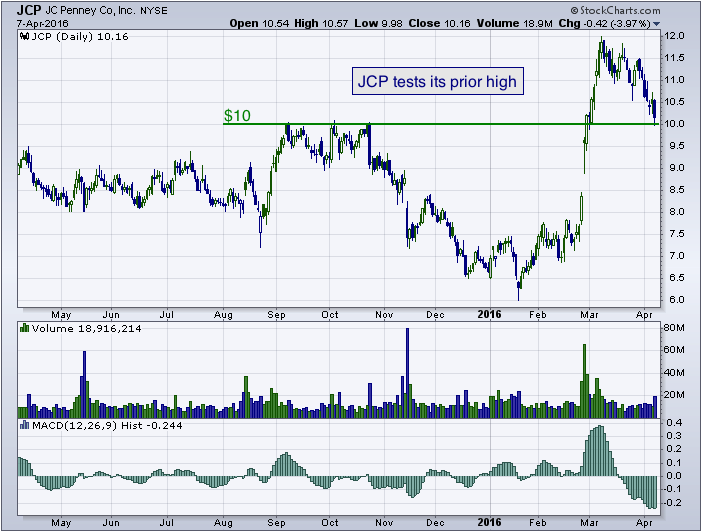
Task: Select the 'JCP tests its prior high' annotation box
Action: [x=437, y=82]
